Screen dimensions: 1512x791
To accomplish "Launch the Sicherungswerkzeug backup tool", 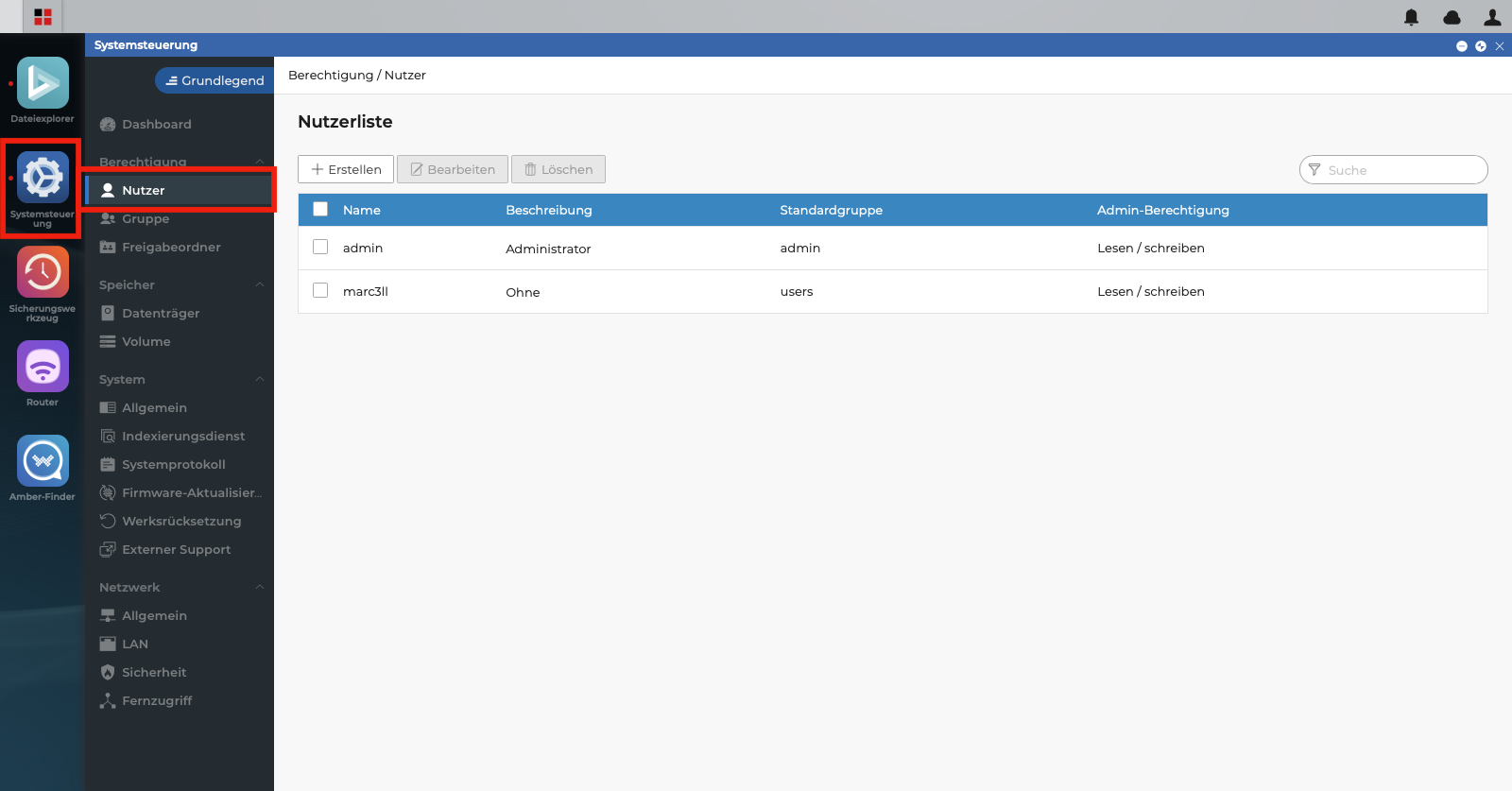I will pos(43,272).
